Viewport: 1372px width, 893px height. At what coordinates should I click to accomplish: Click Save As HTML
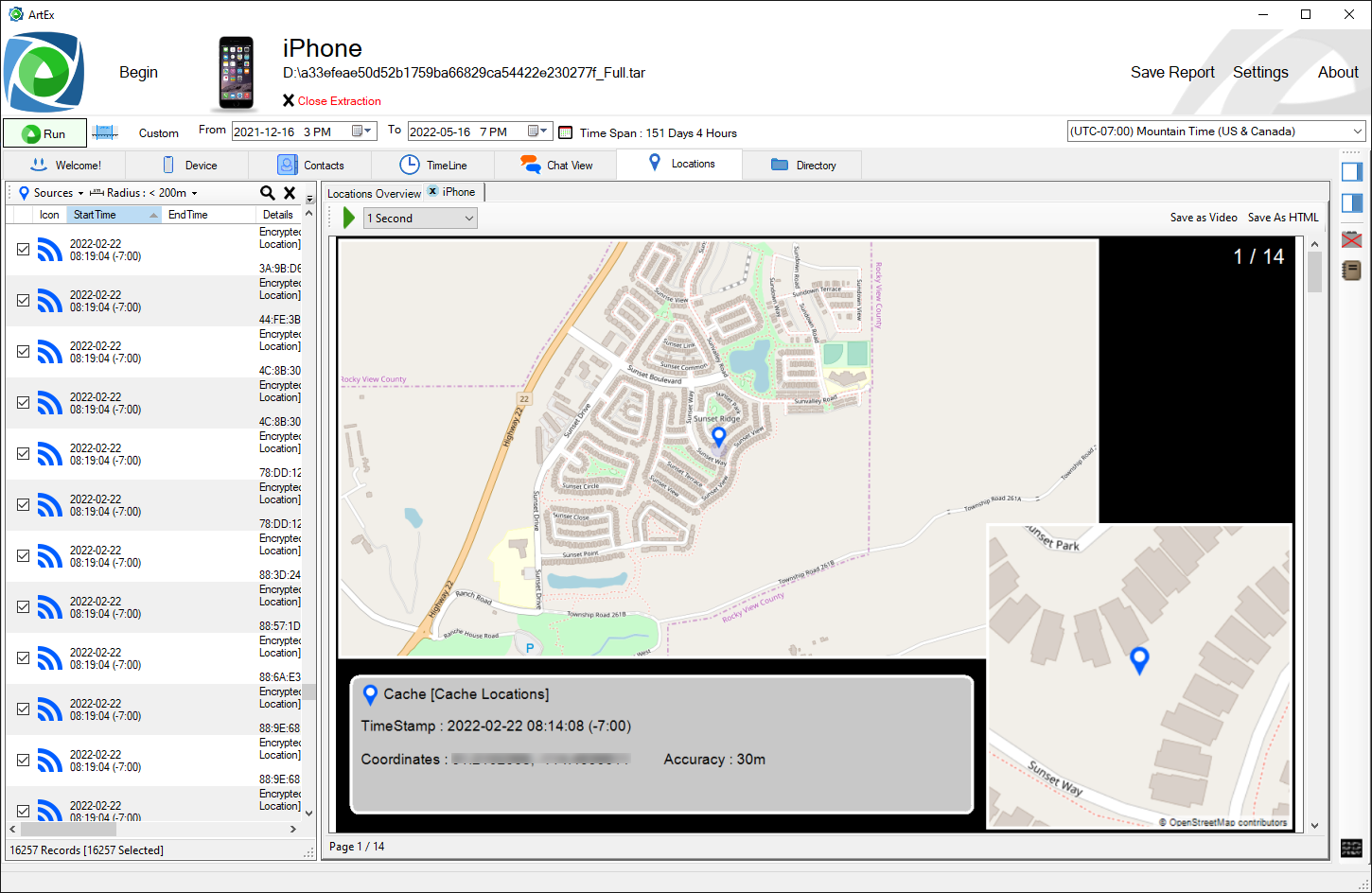point(1283,218)
